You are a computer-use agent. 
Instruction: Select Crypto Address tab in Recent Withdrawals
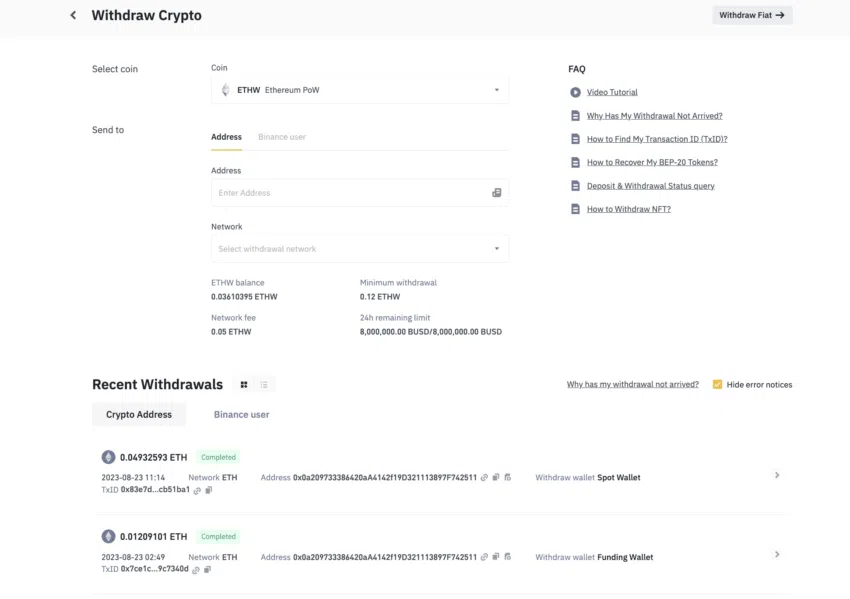(139, 415)
